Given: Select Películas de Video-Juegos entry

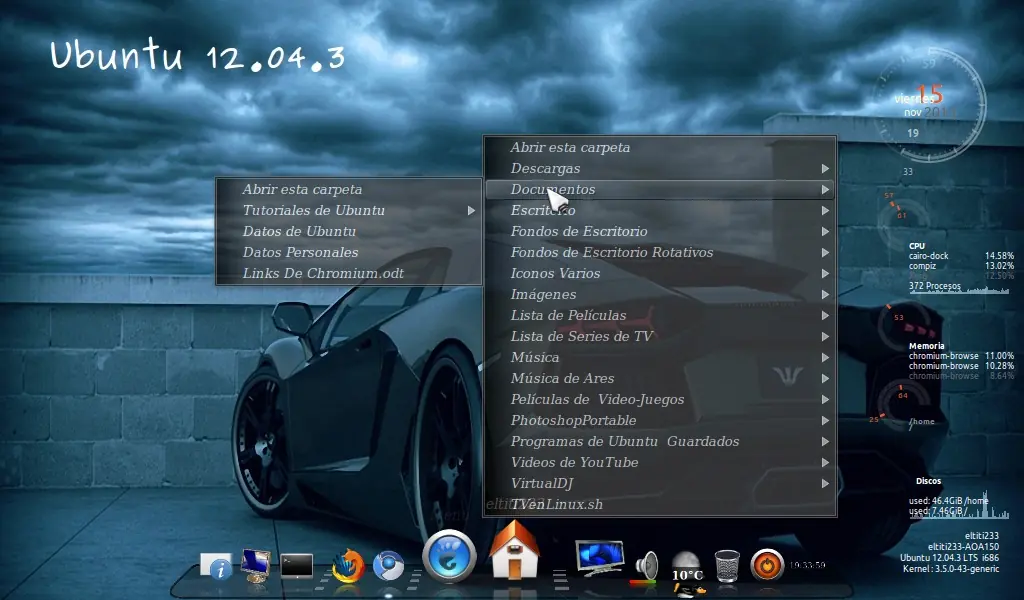Looking at the screenshot, I should pos(660,399).
